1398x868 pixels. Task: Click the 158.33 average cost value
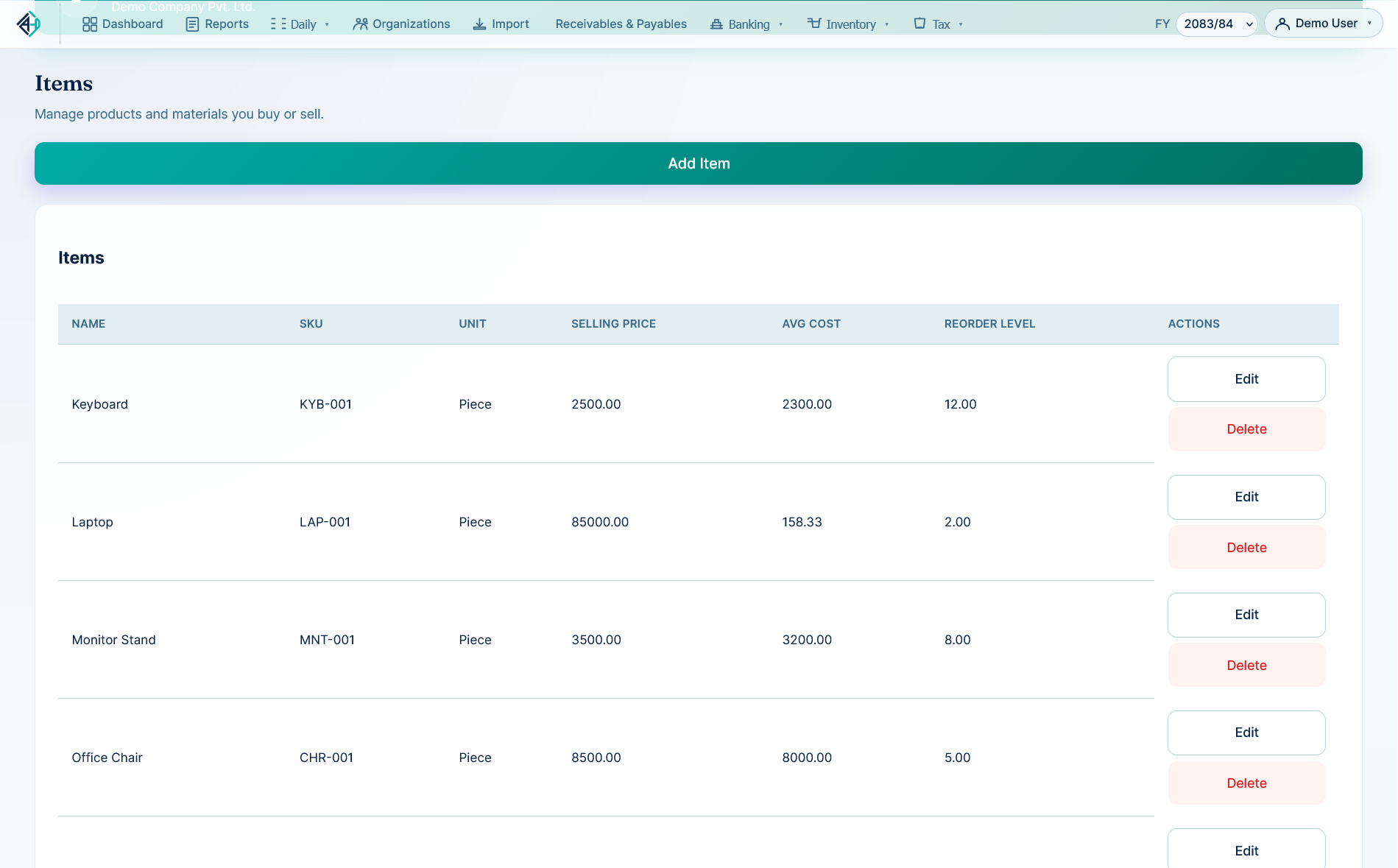click(802, 522)
